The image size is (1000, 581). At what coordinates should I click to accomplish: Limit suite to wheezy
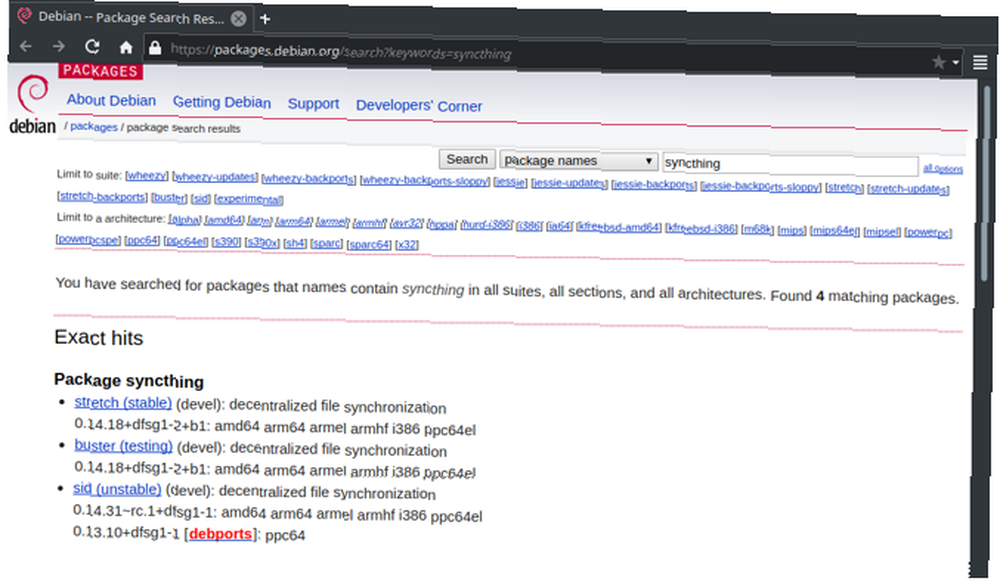point(147,175)
